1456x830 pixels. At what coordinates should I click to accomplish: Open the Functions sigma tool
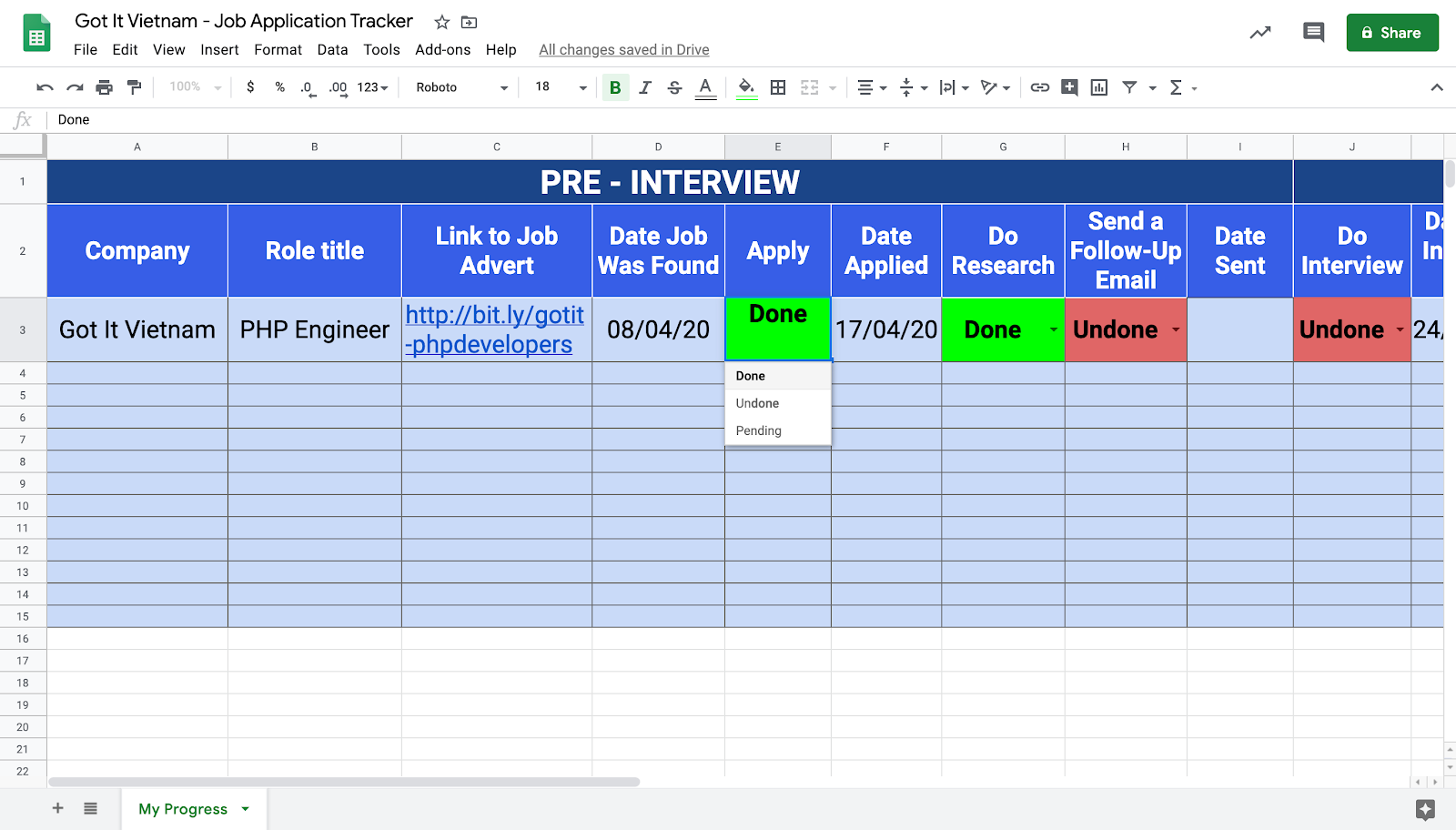click(1176, 87)
